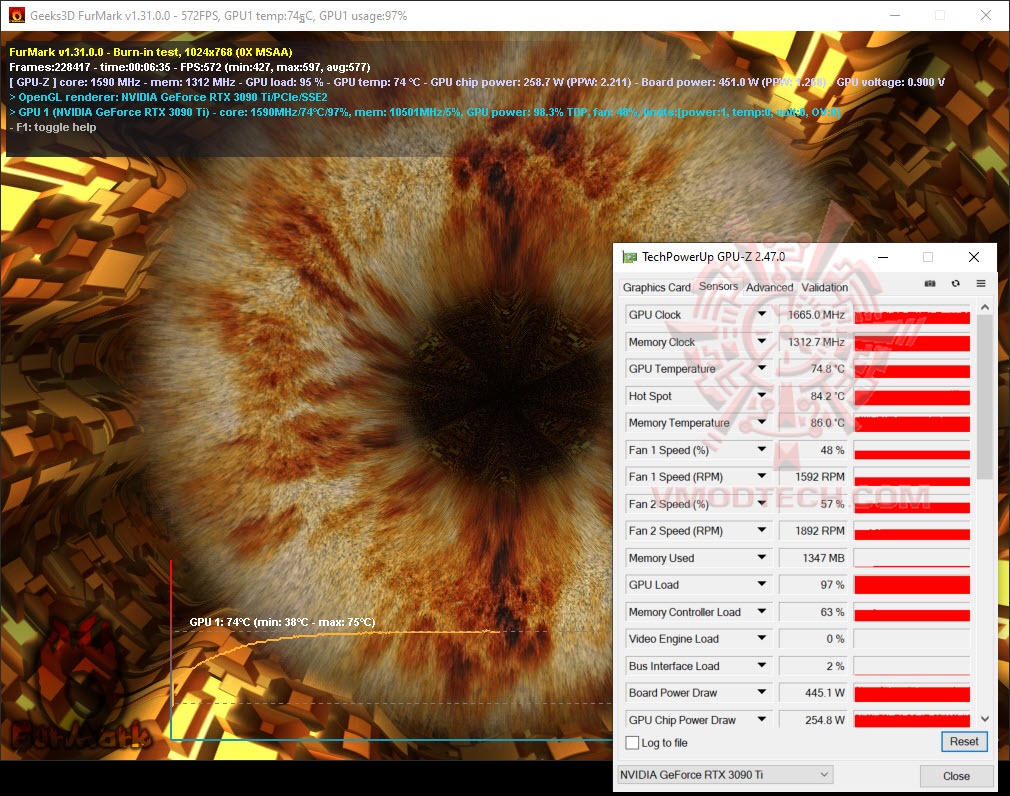Click the sensor list scroll down arrow

(x=985, y=719)
